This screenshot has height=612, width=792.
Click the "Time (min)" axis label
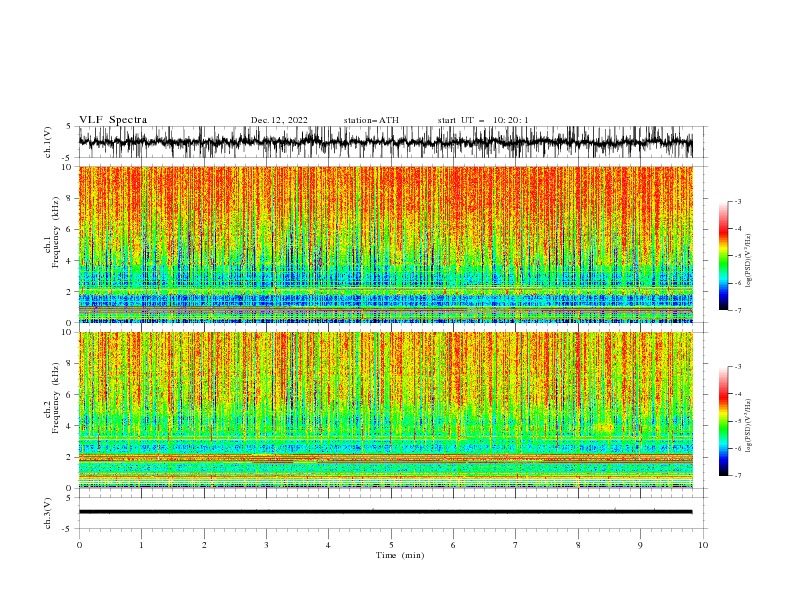(x=400, y=555)
